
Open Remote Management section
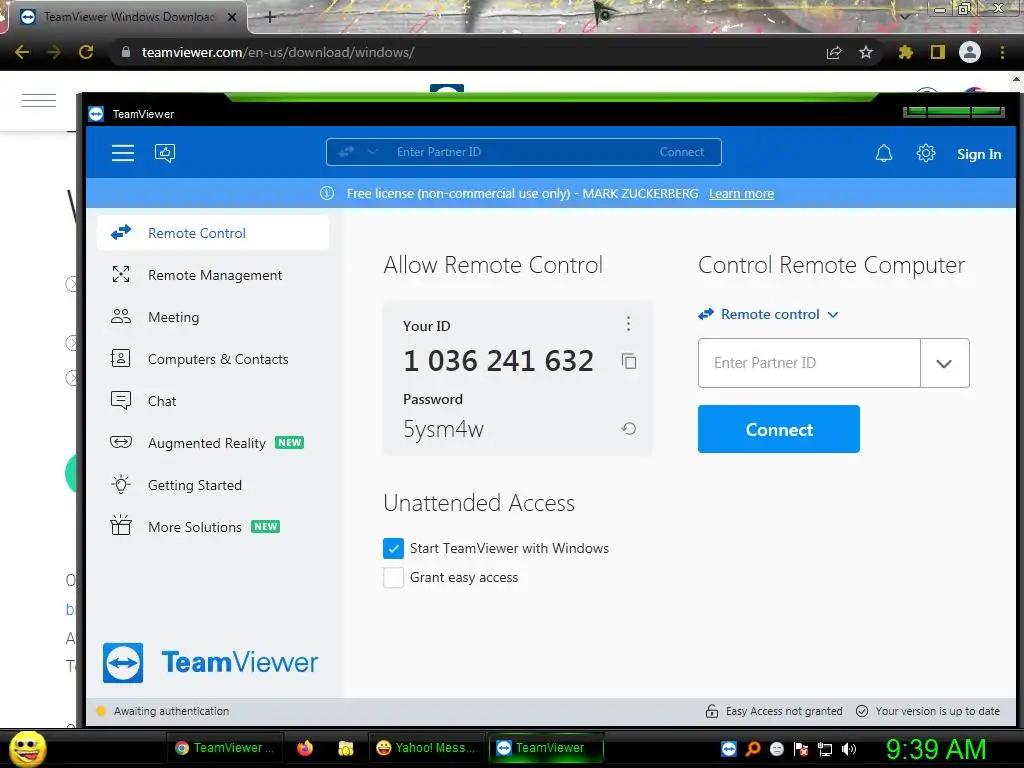click(x=213, y=275)
